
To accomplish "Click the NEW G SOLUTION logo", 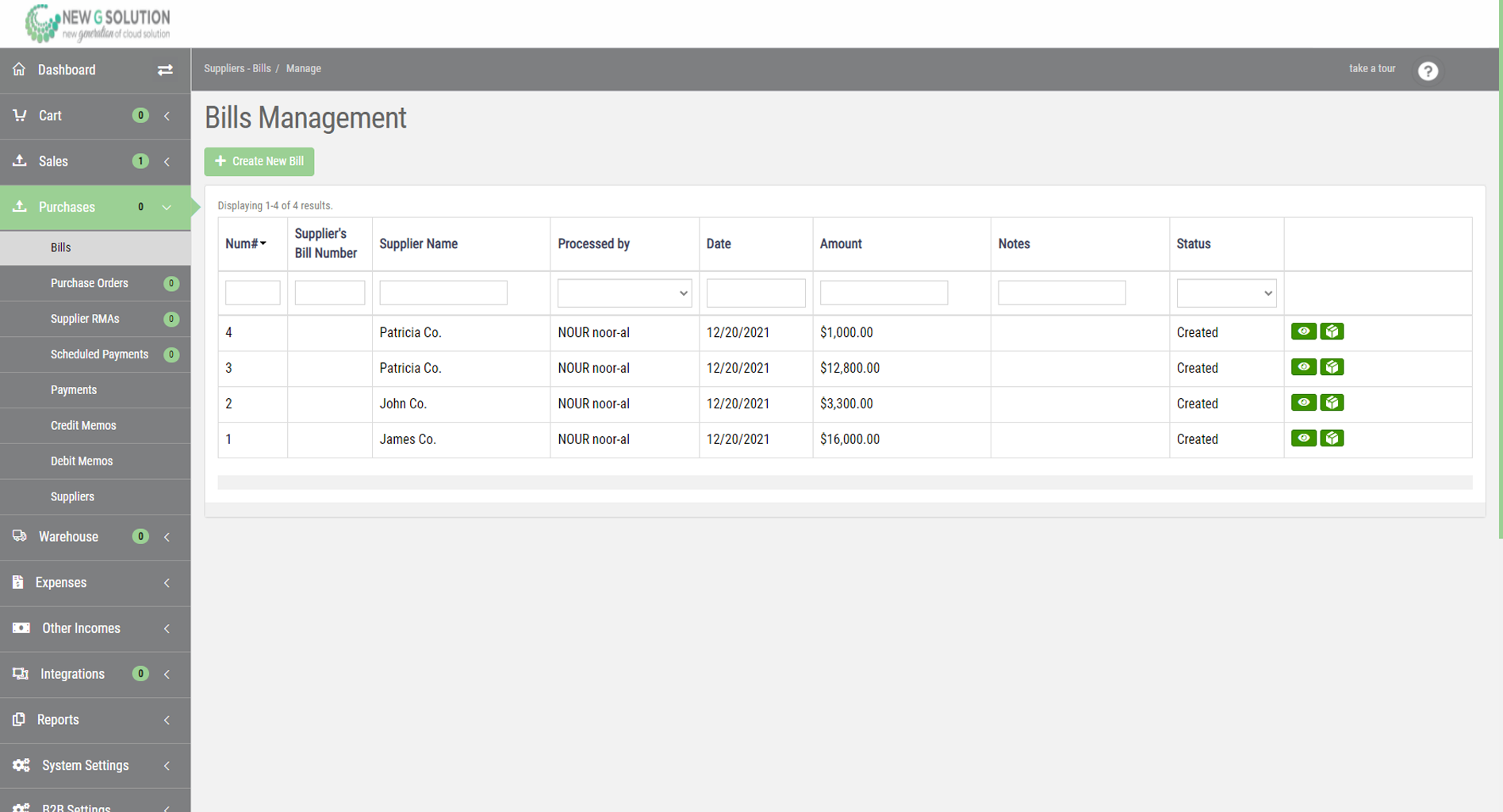I will pyautogui.click(x=98, y=23).
